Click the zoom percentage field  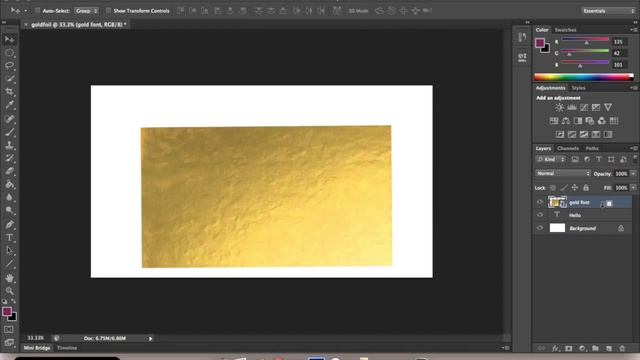pyautogui.click(x=36, y=338)
